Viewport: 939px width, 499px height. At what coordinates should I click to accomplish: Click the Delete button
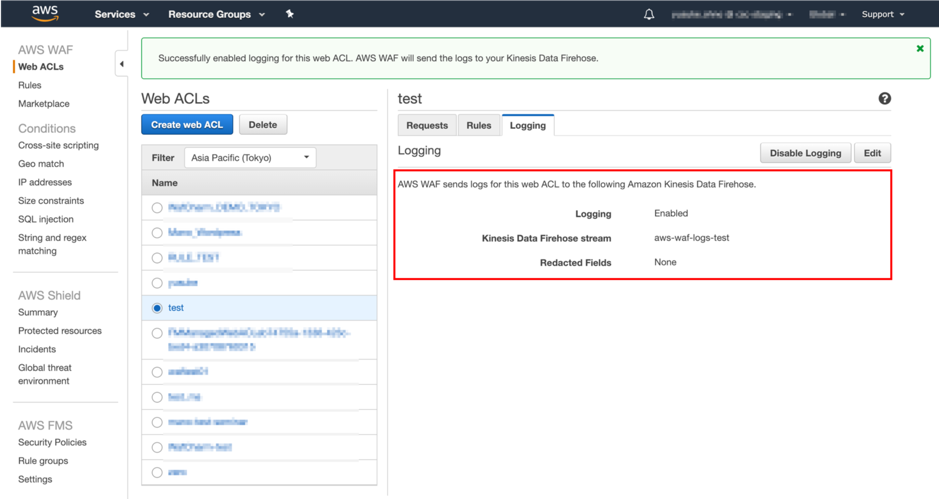coord(263,125)
